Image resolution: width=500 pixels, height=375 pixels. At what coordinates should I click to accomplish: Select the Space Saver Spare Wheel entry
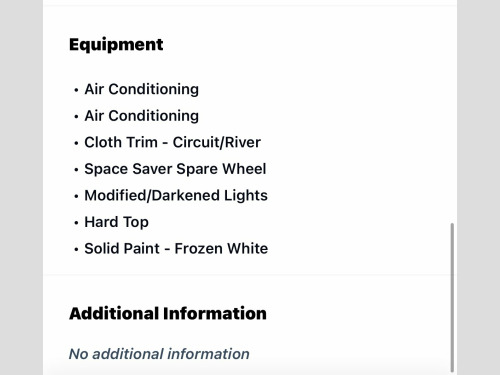click(x=175, y=169)
